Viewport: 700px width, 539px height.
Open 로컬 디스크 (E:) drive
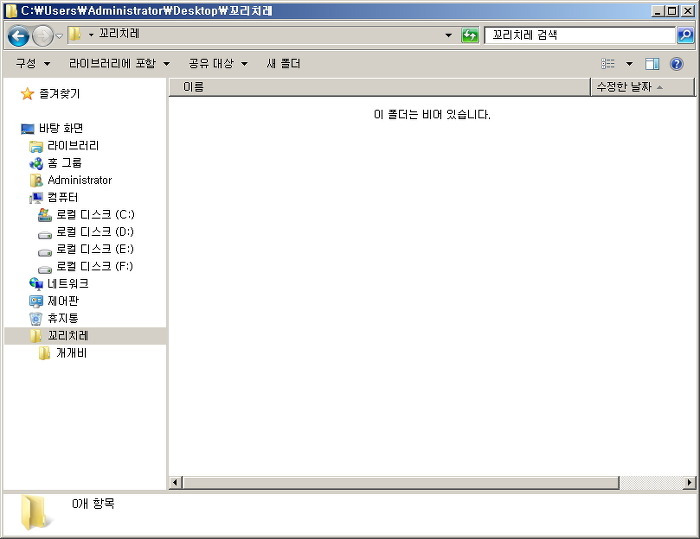95,249
